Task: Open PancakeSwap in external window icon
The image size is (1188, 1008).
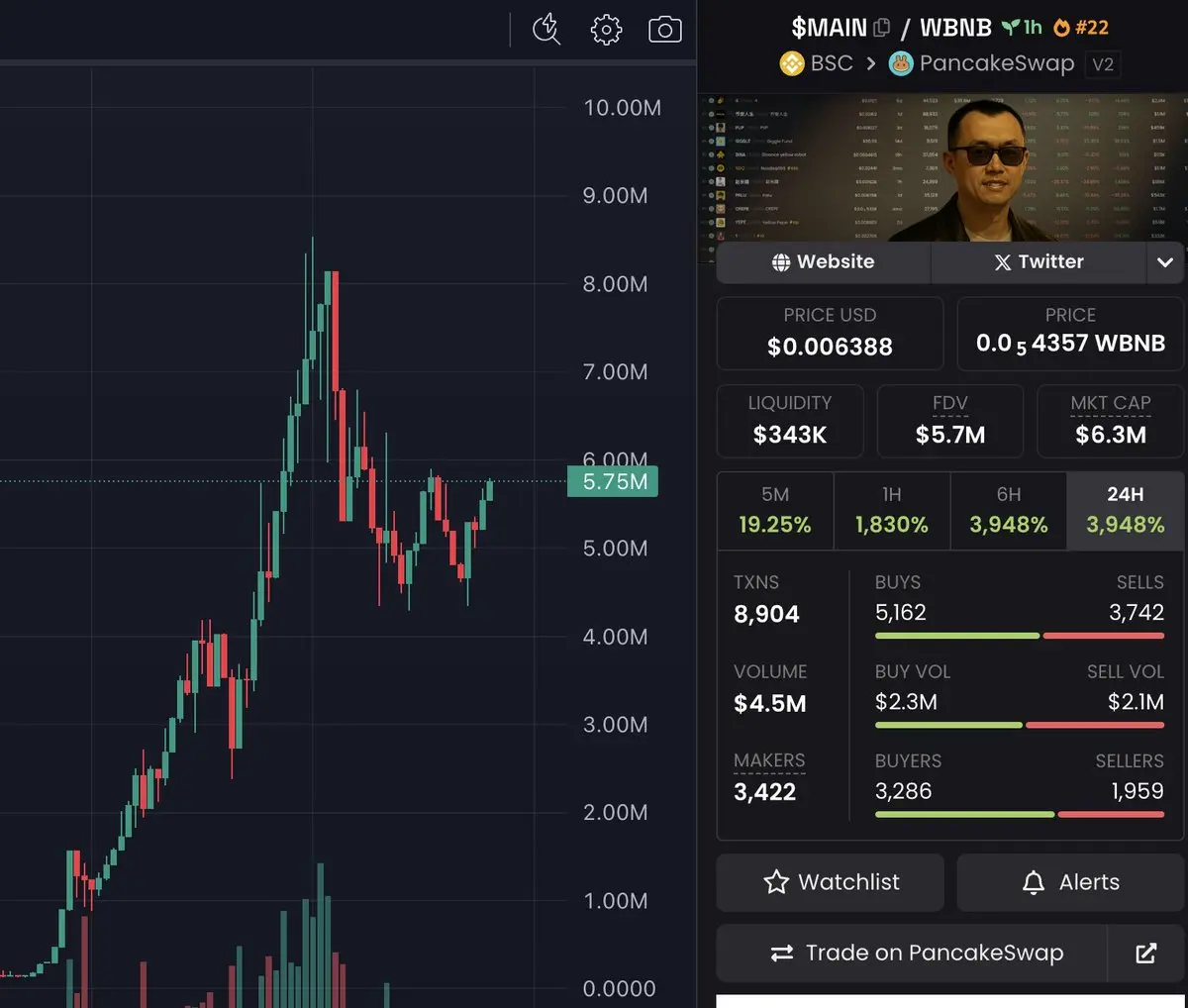Action: point(1145,953)
